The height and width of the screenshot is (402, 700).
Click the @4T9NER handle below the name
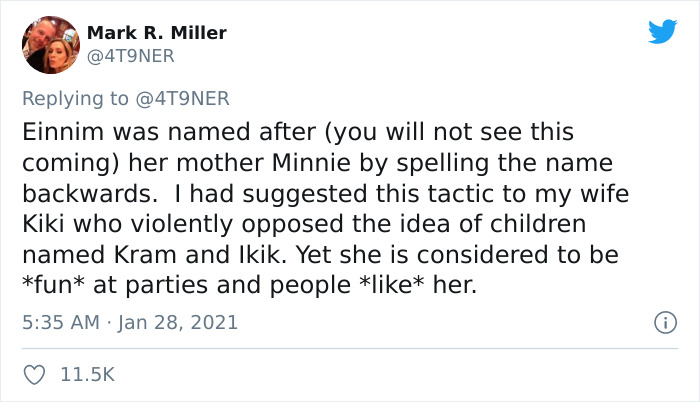131,56
